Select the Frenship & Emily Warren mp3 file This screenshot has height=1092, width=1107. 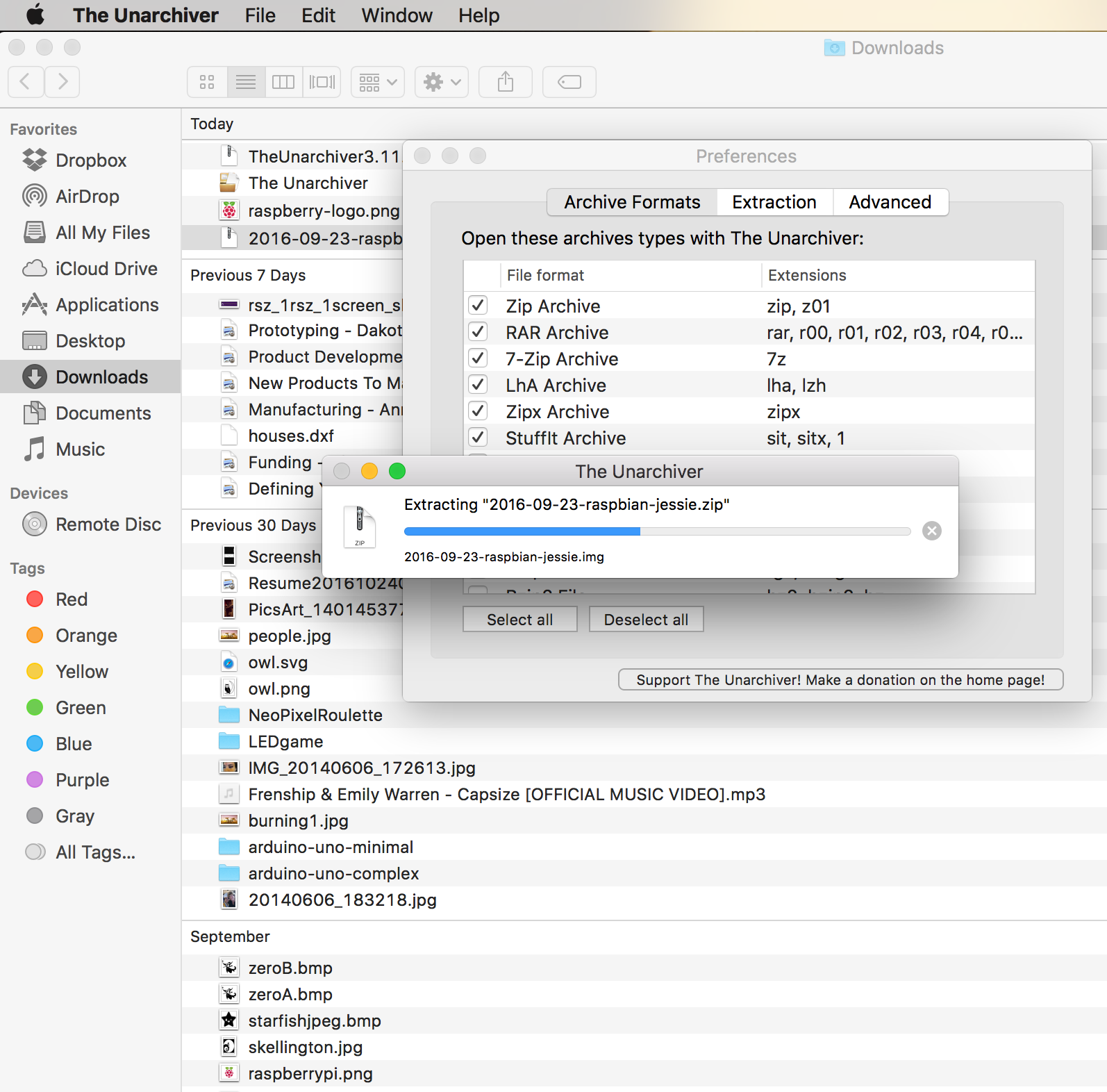click(x=644, y=795)
